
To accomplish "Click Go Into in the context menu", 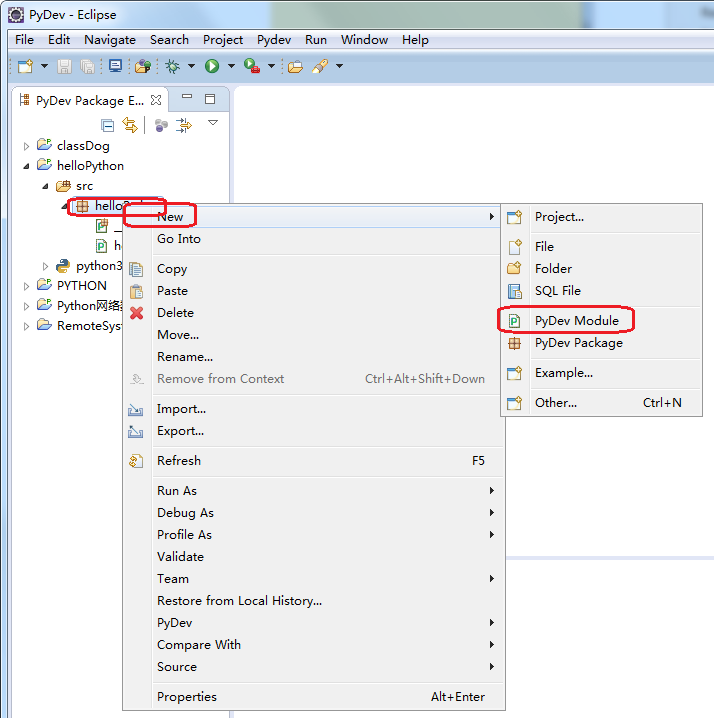I will tap(314, 239).
